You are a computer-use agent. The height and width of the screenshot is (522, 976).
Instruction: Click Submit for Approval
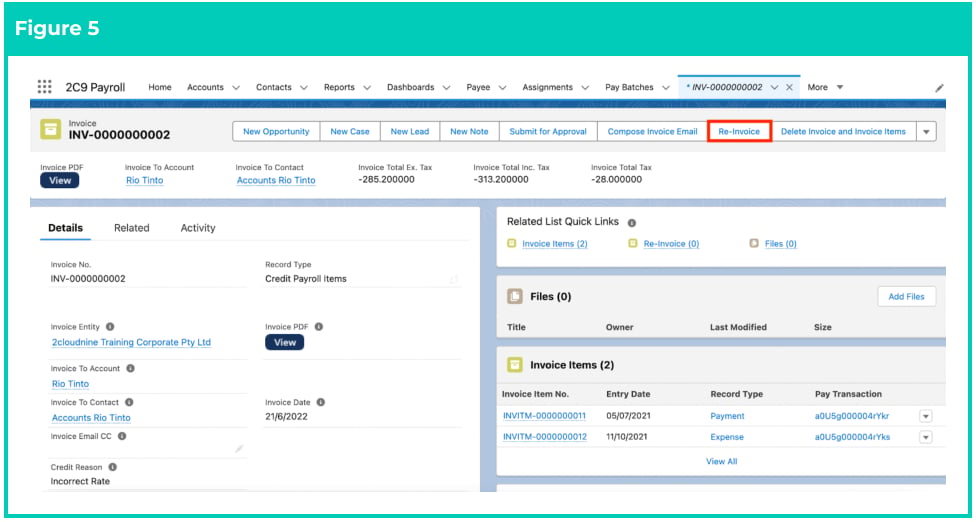click(x=548, y=131)
